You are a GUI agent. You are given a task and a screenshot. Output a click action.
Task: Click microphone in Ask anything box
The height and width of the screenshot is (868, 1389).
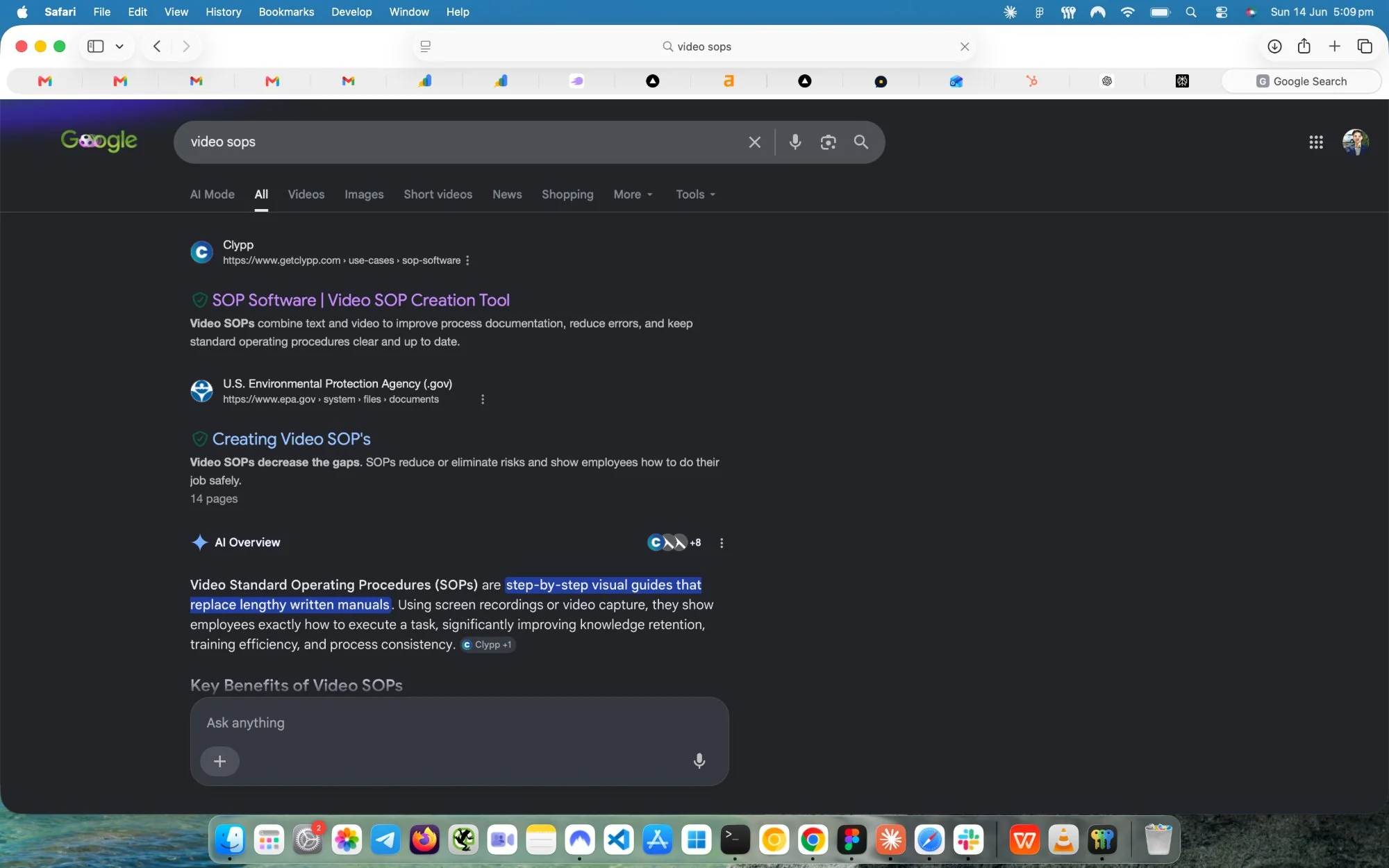point(699,761)
